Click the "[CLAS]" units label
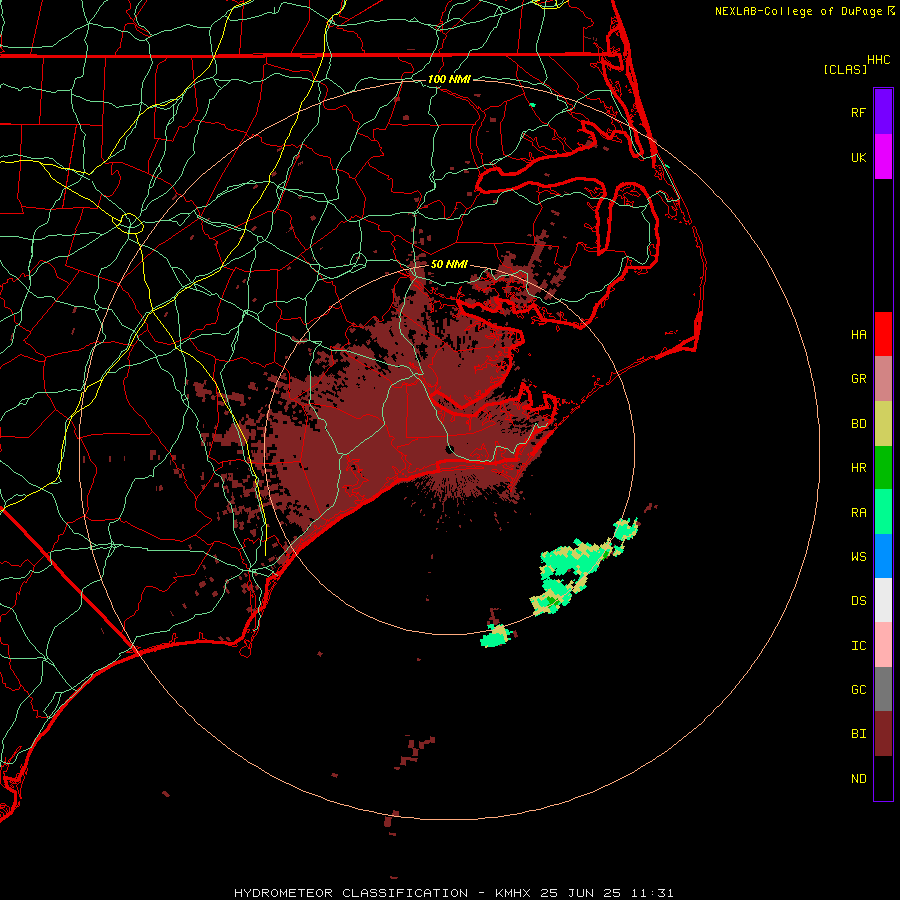 pos(845,69)
